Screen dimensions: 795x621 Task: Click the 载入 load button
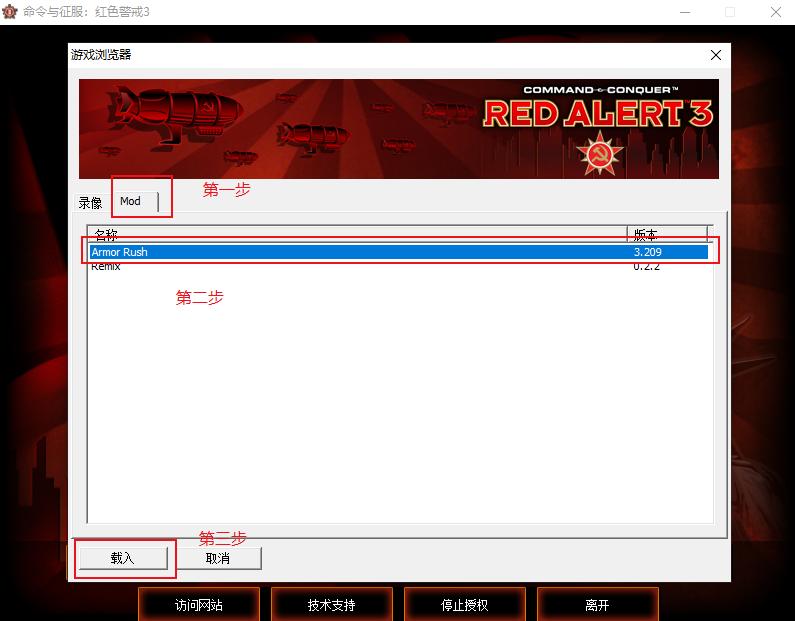click(x=123, y=558)
